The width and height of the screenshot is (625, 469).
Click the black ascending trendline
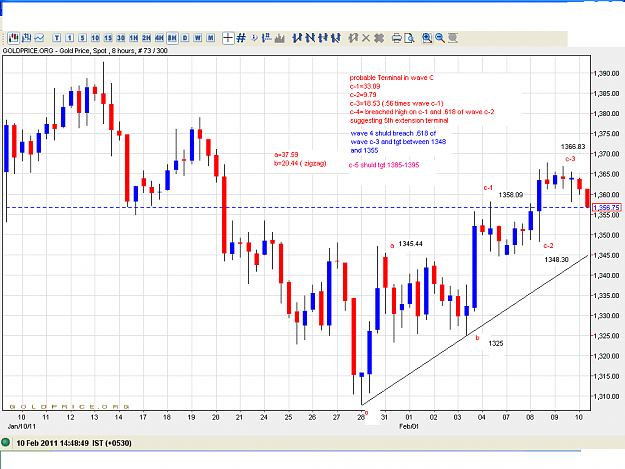point(474,330)
